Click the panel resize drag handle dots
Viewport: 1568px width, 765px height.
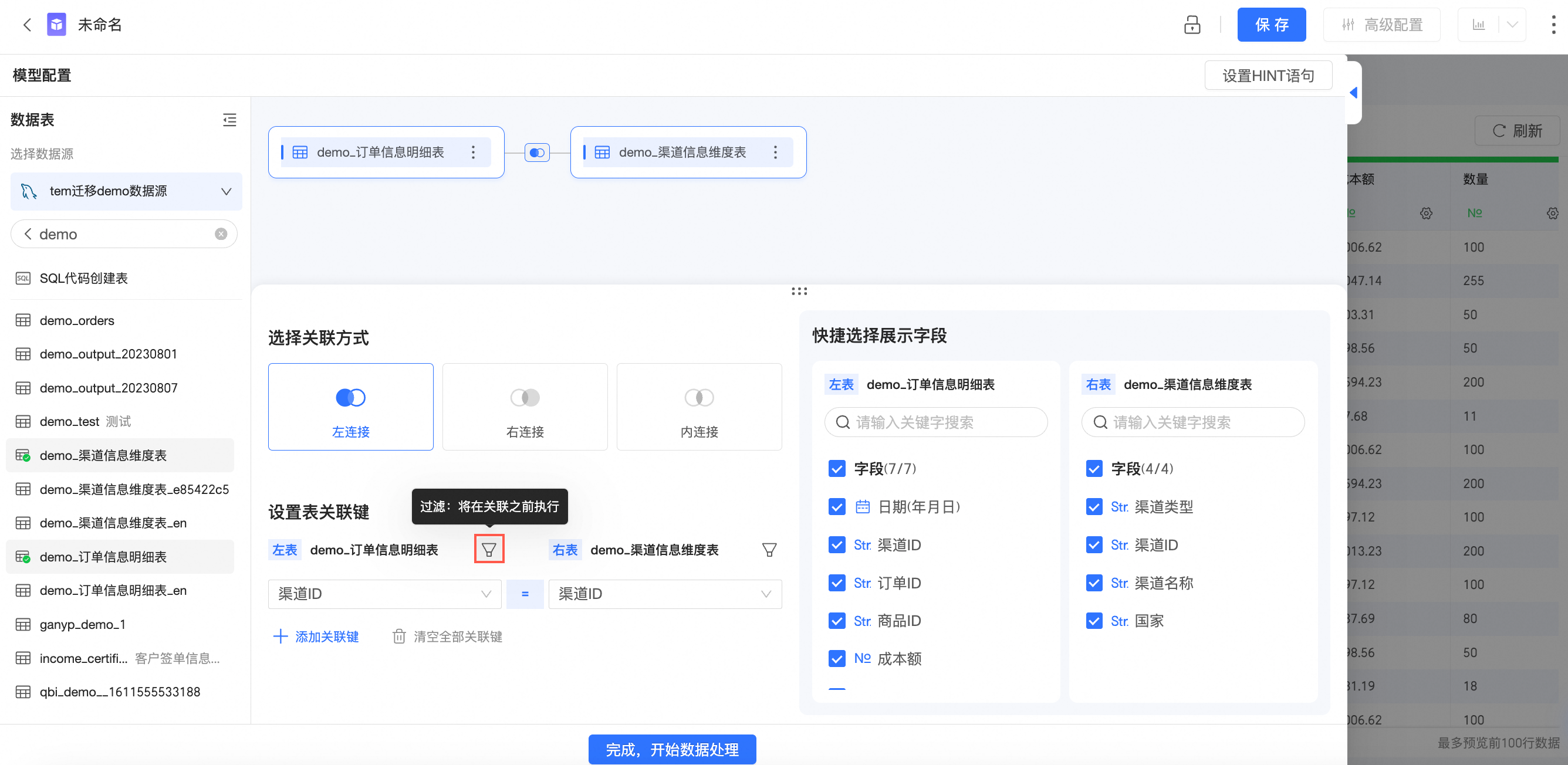(799, 291)
